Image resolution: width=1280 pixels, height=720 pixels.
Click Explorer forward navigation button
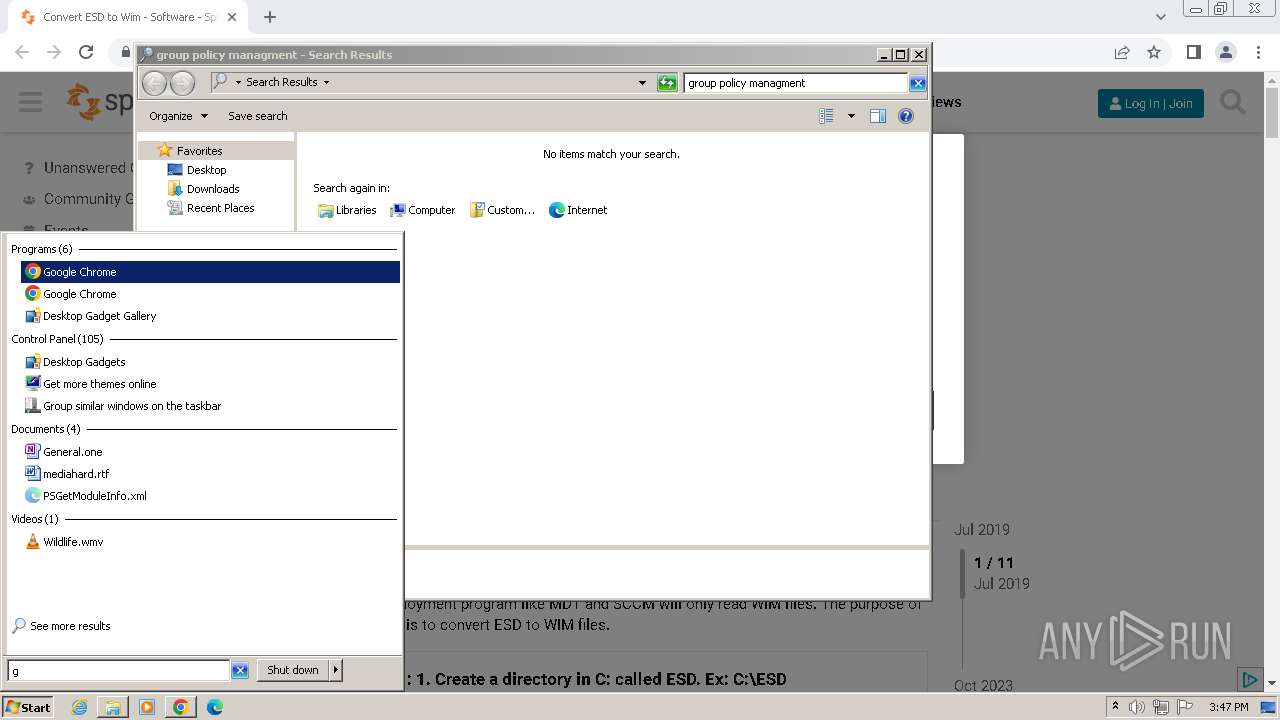pos(182,83)
